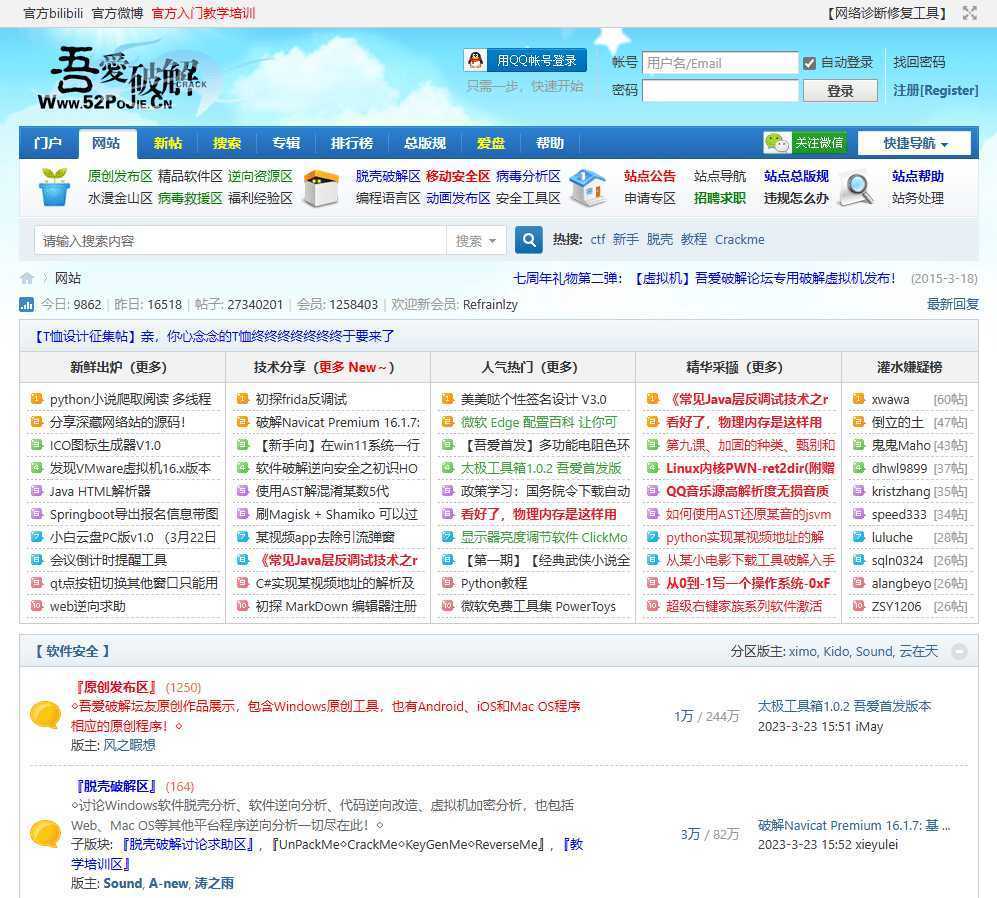Image resolution: width=997 pixels, height=898 pixels.
Task: Click the chat bubble icon for 原创发布区
Action: (x=46, y=715)
